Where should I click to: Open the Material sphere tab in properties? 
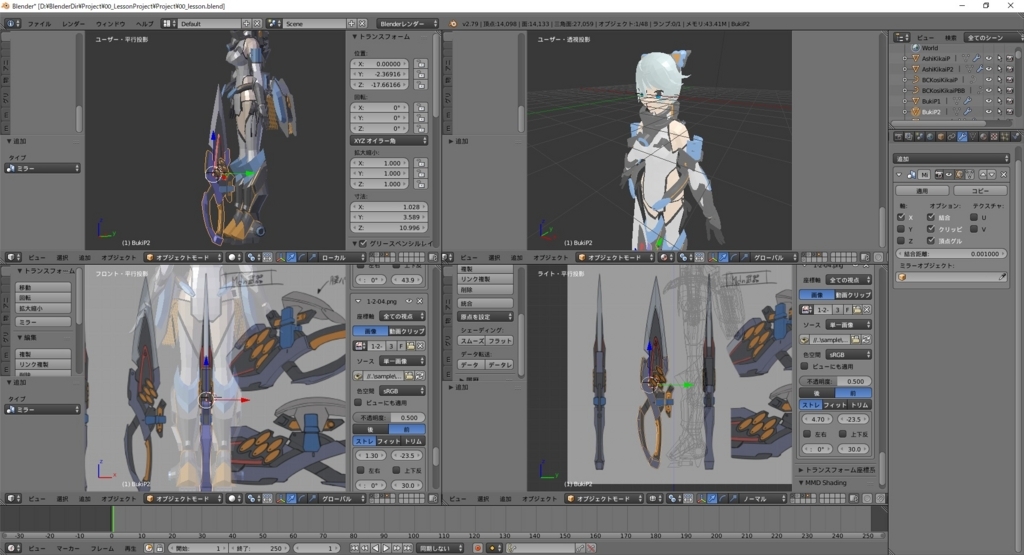pyautogui.click(x=984, y=136)
